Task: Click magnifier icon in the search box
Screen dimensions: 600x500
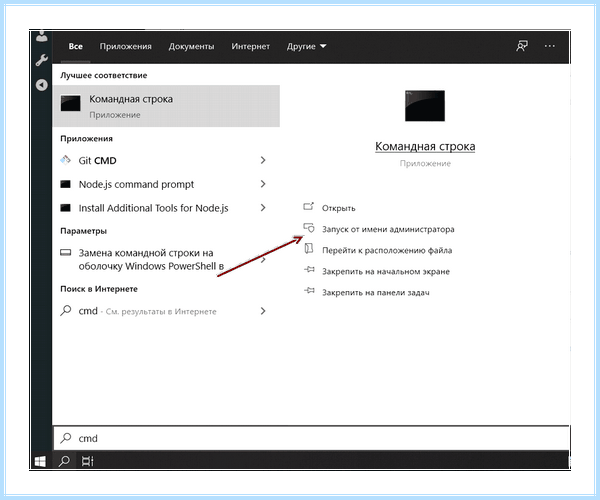Action: (x=65, y=437)
